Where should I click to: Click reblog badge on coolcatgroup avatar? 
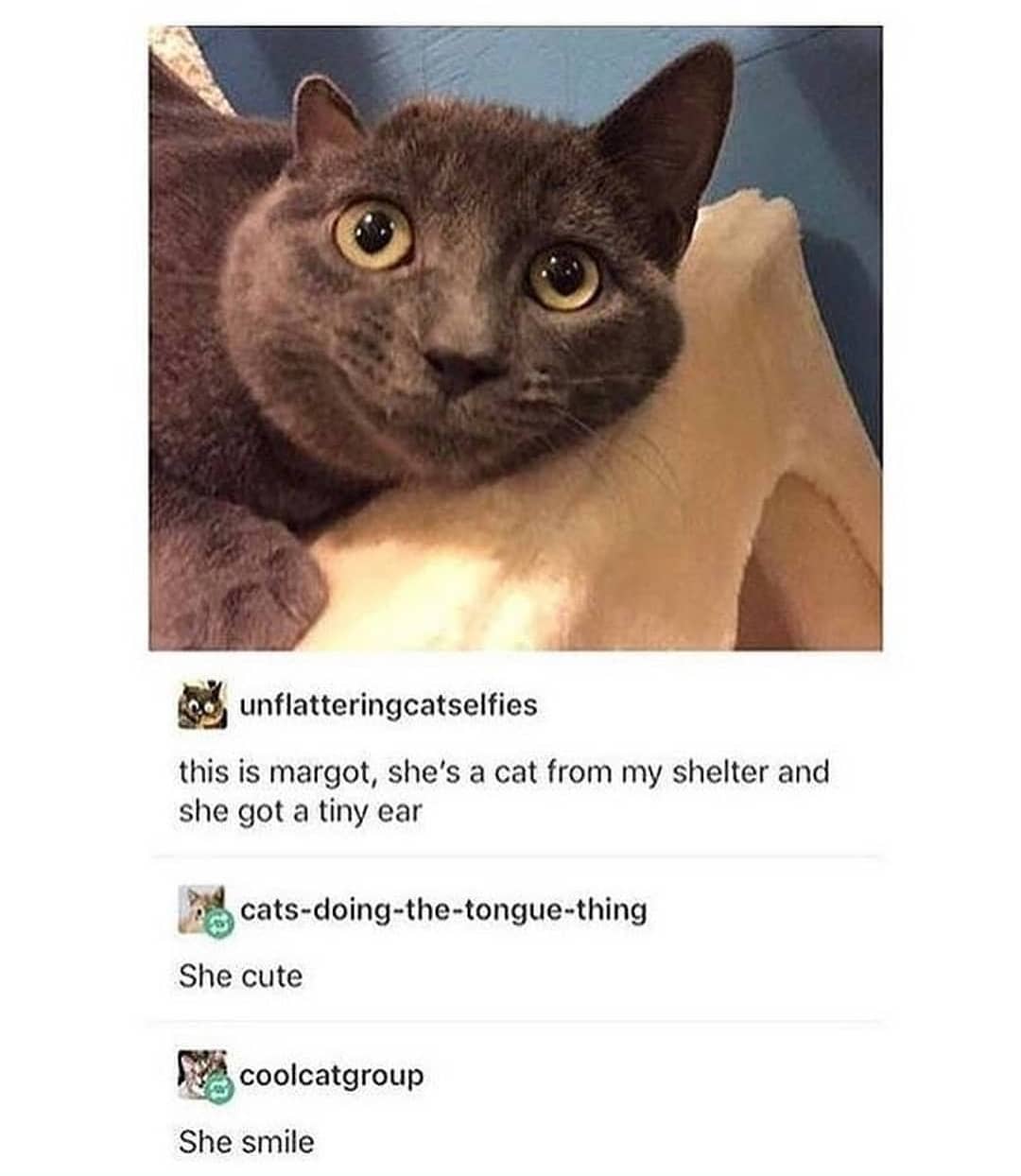tap(218, 1089)
